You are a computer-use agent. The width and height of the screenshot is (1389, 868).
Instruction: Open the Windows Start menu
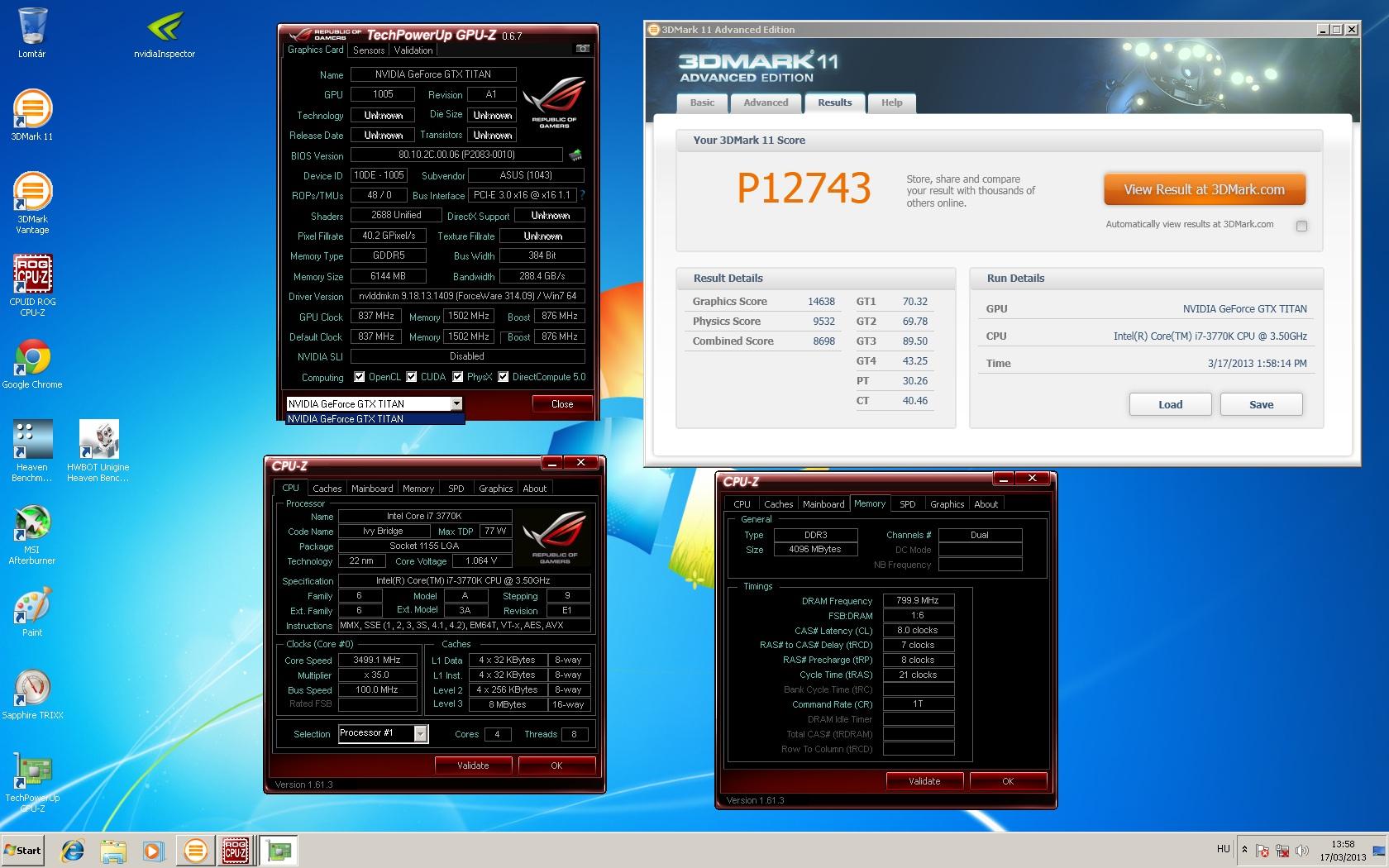click(x=23, y=851)
